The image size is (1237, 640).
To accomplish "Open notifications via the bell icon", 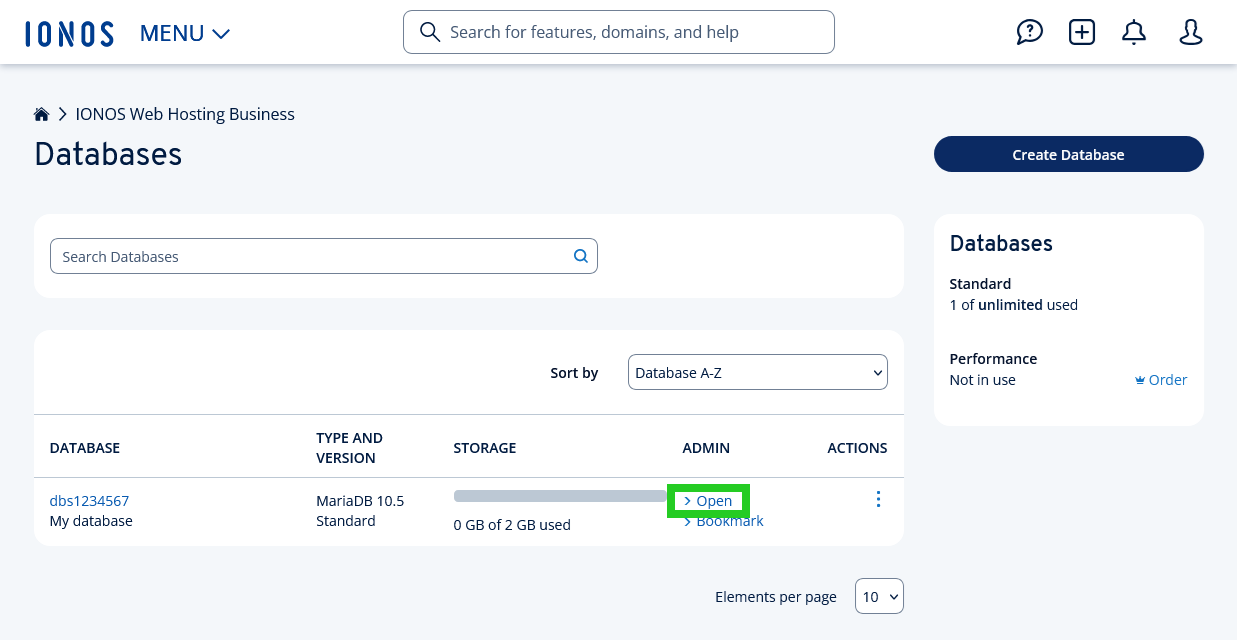I will click(x=1133, y=31).
